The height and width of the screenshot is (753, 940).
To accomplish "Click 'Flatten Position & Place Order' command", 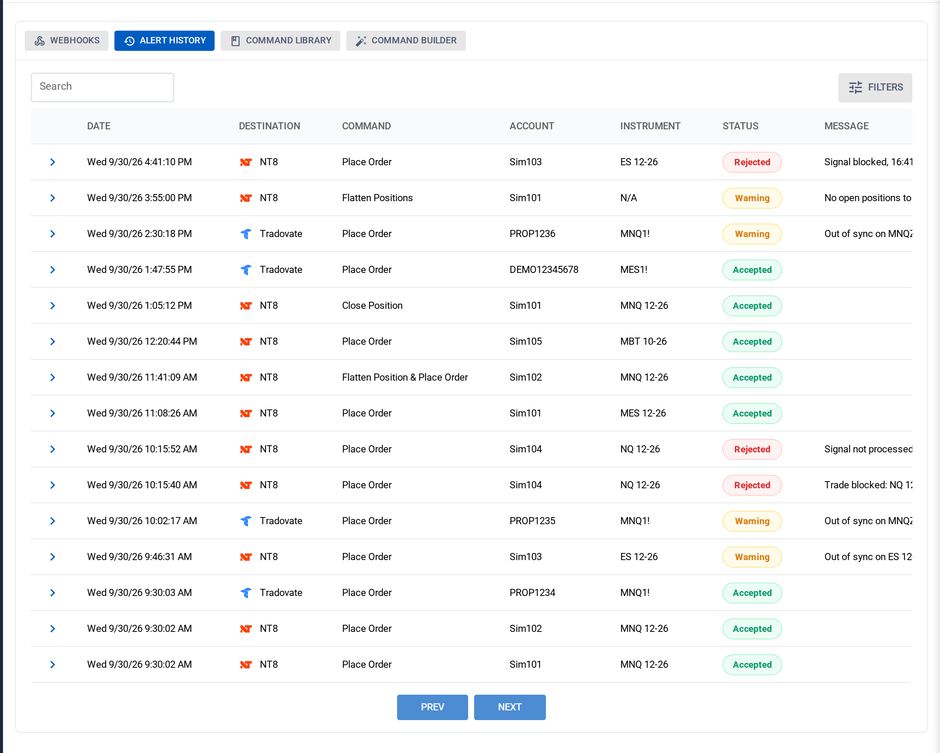I will pos(405,377).
